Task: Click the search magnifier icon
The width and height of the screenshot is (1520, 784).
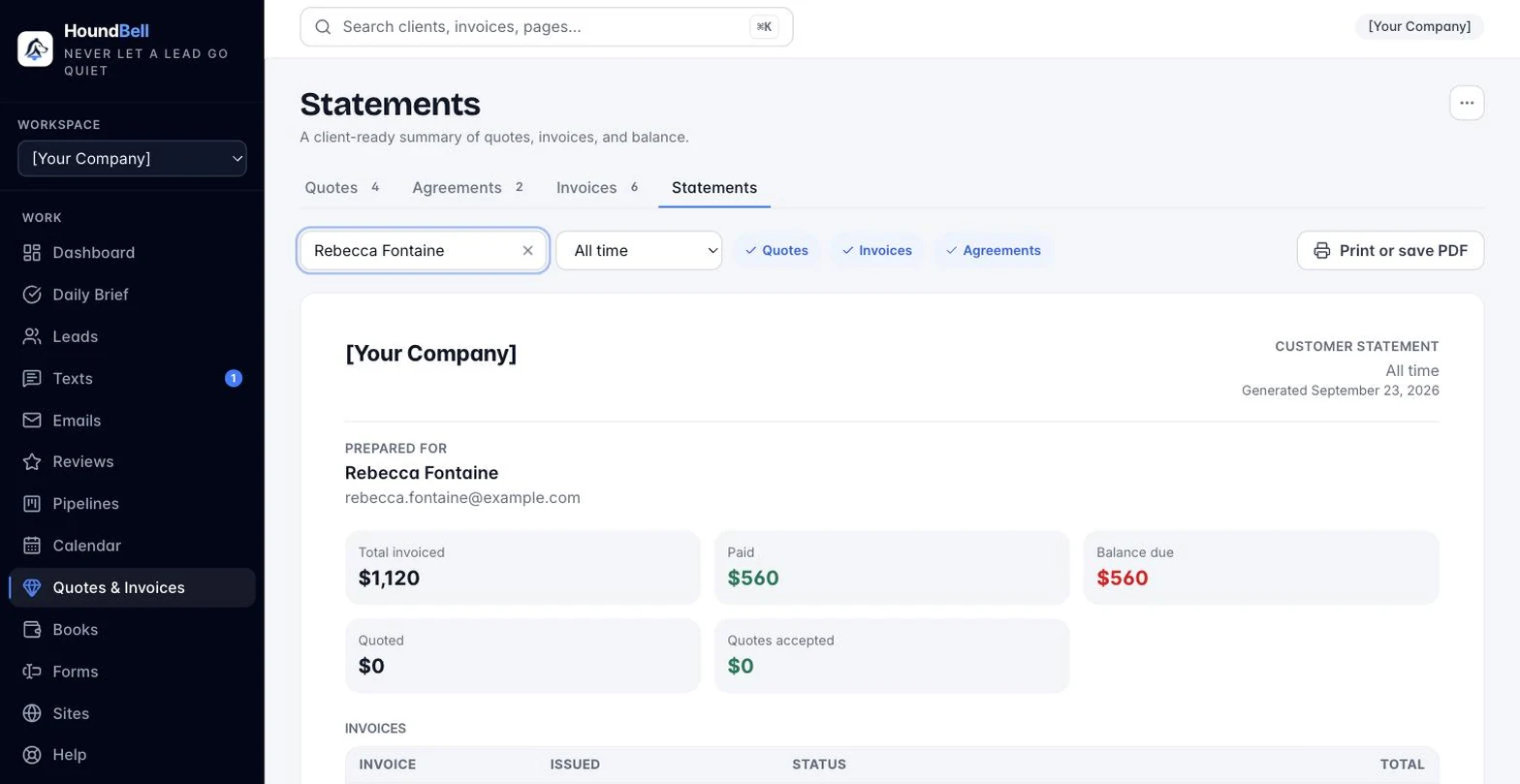Action: (324, 27)
